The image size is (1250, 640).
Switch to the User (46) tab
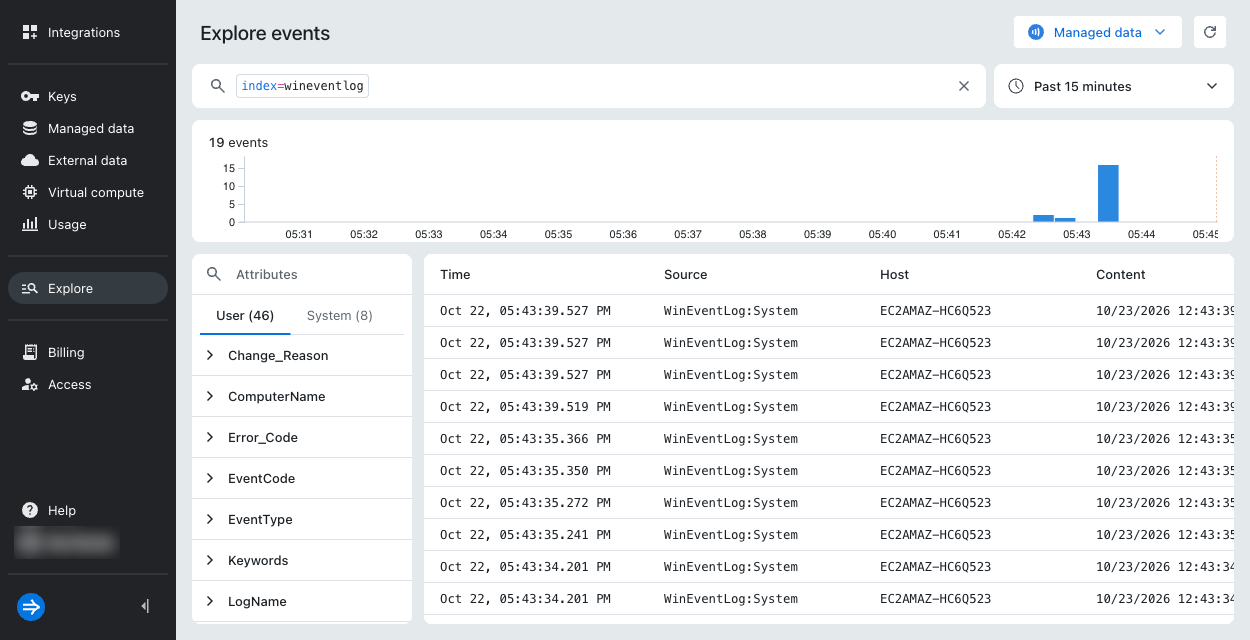(245, 315)
